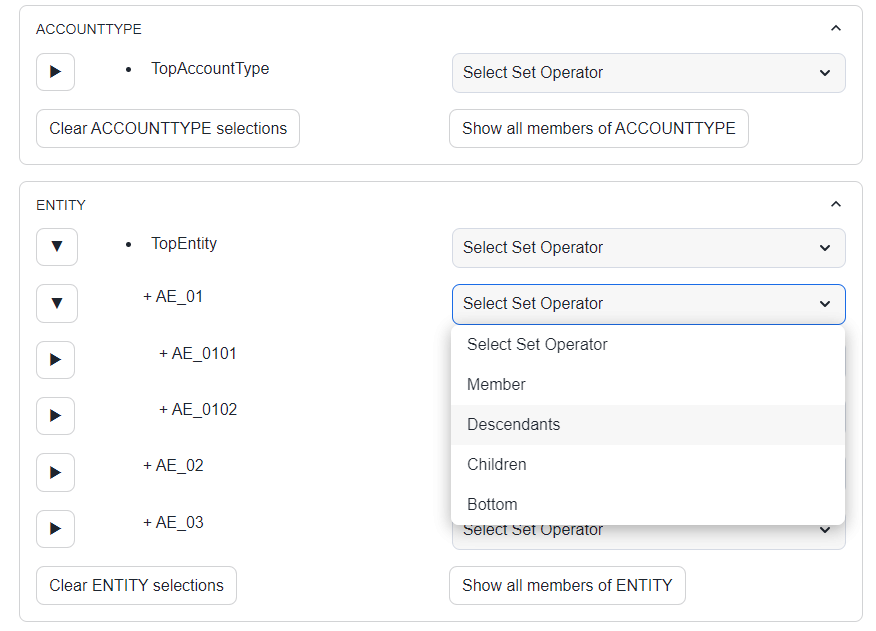Open the TopEntity set operator dropdown
The width and height of the screenshot is (876, 631).
[648, 248]
